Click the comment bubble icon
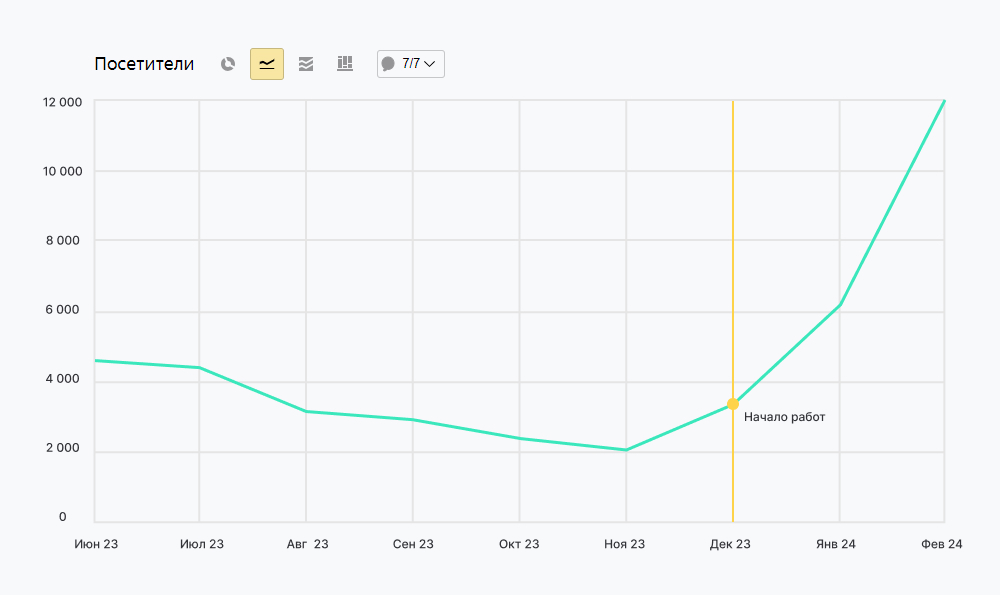The height and width of the screenshot is (595, 1000). (x=388, y=64)
